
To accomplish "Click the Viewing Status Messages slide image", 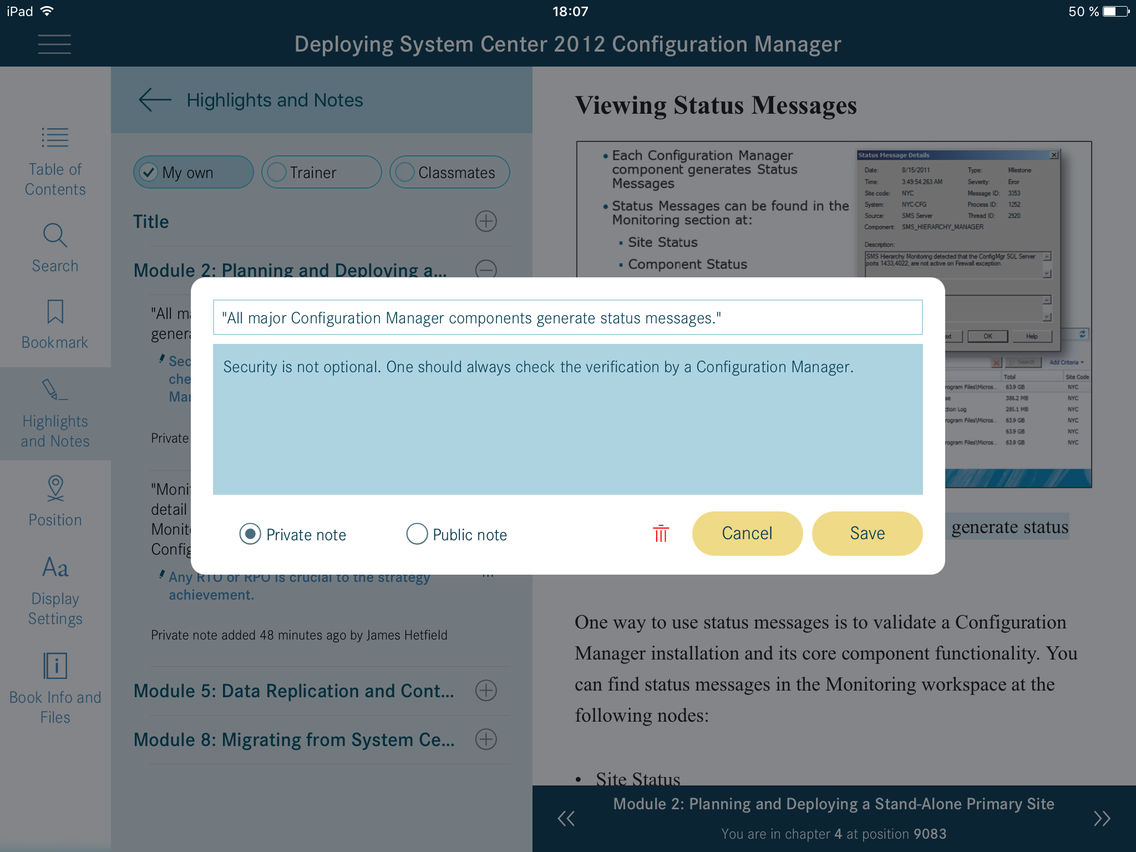I will 834,314.
